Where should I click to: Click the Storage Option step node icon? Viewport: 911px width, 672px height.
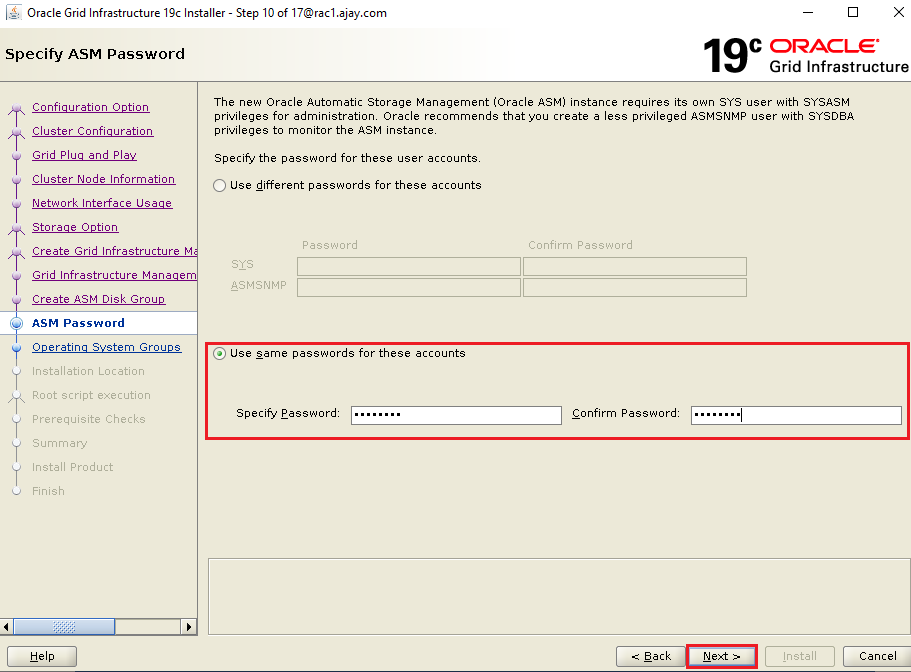(x=17, y=228)
